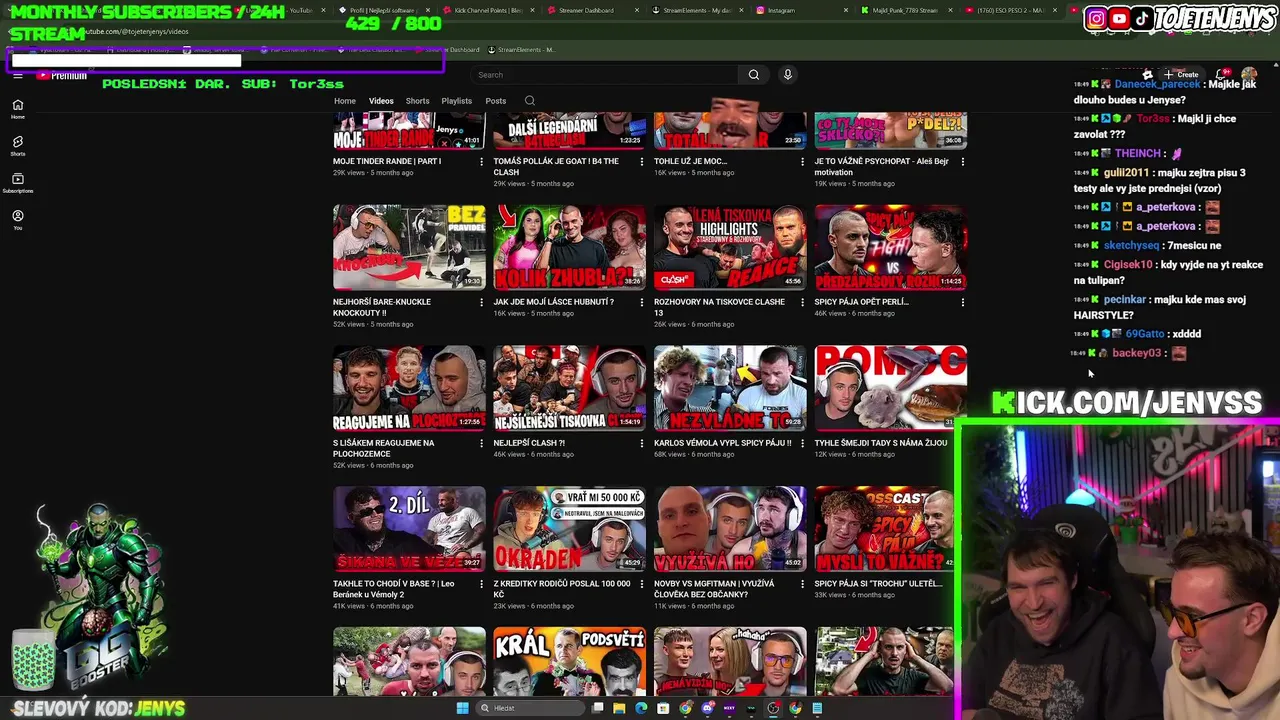Viewport: 1280px width, 720px height.
Task: Open the 2. DÍL ŠIKANA VE VĚZE thumbnail
Action: click(409, 529)
